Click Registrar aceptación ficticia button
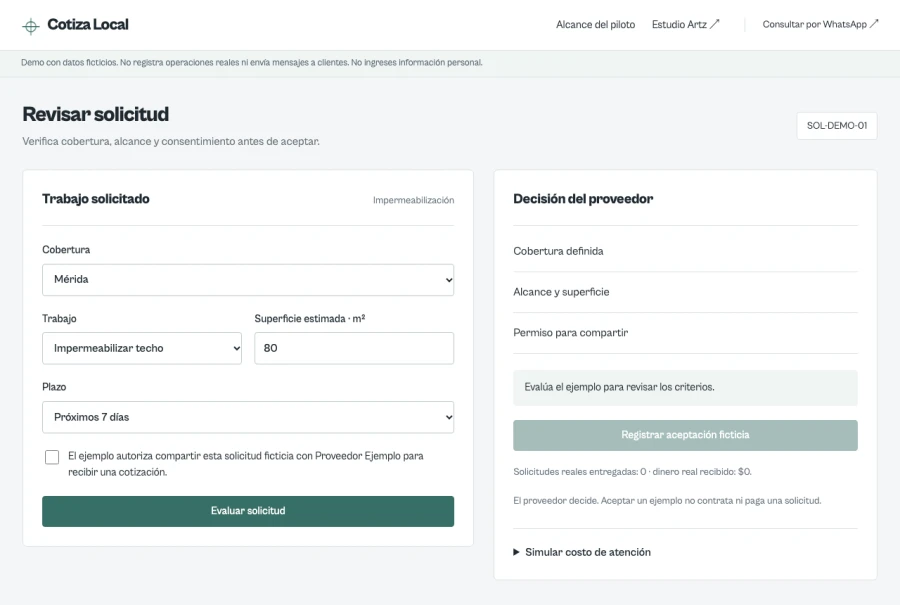Image resolution: width=900 pixels, height=605 pixels. point(685,435)
